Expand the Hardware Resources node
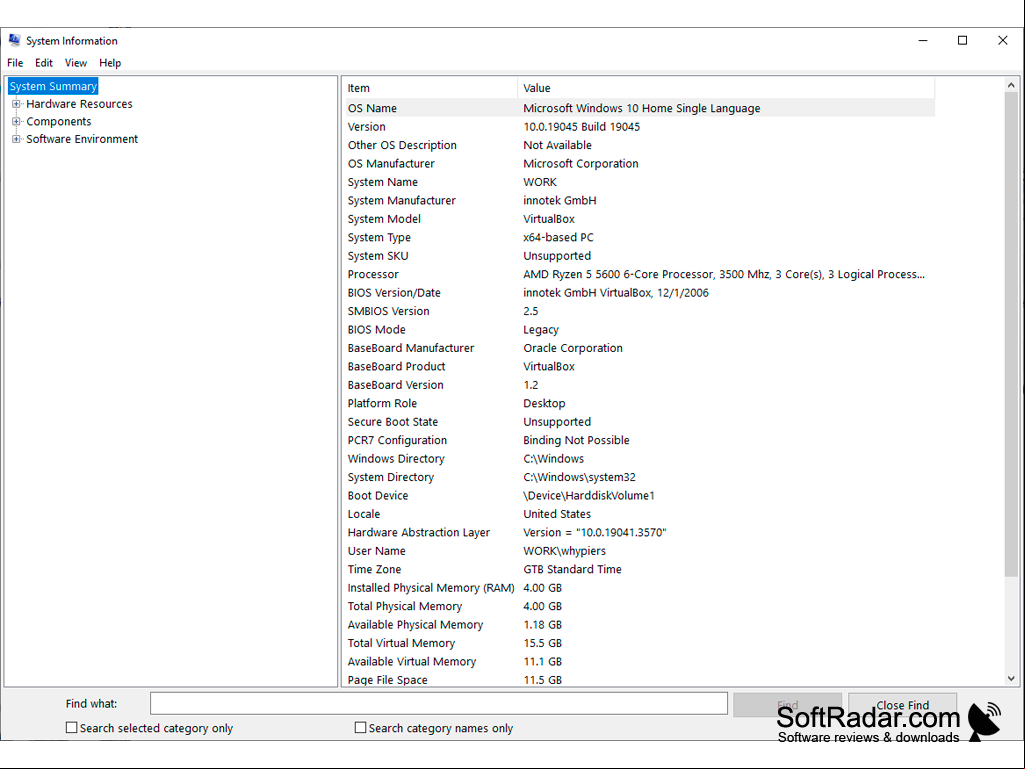The image size is (1025, 769). 16,104
